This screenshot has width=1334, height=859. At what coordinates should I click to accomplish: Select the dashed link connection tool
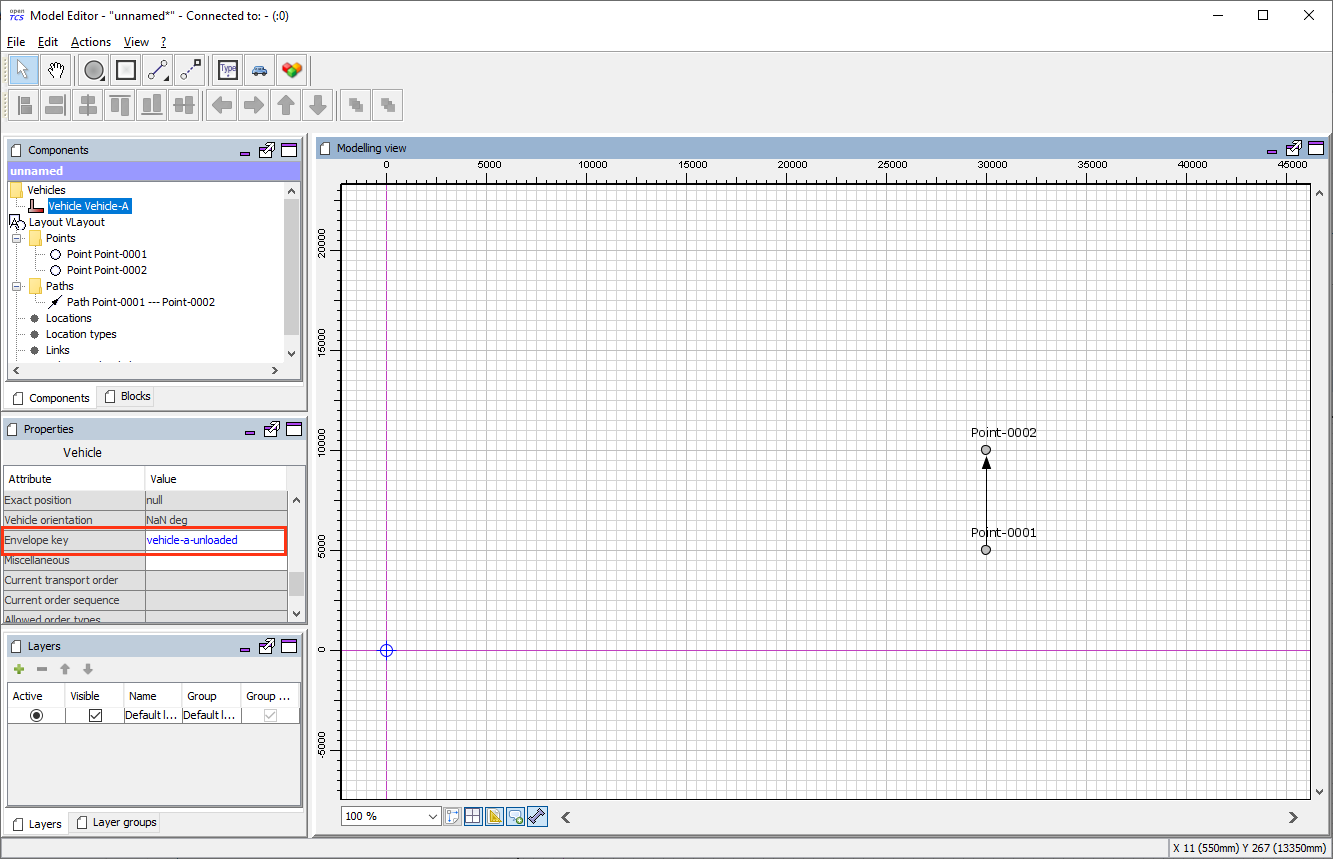point(189,70)
